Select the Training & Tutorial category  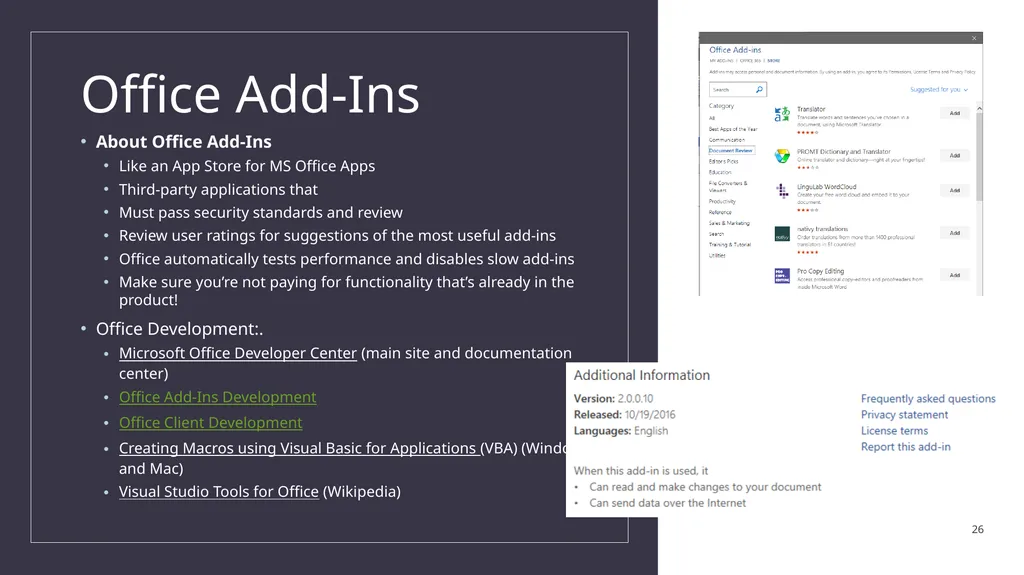[729, 244]
